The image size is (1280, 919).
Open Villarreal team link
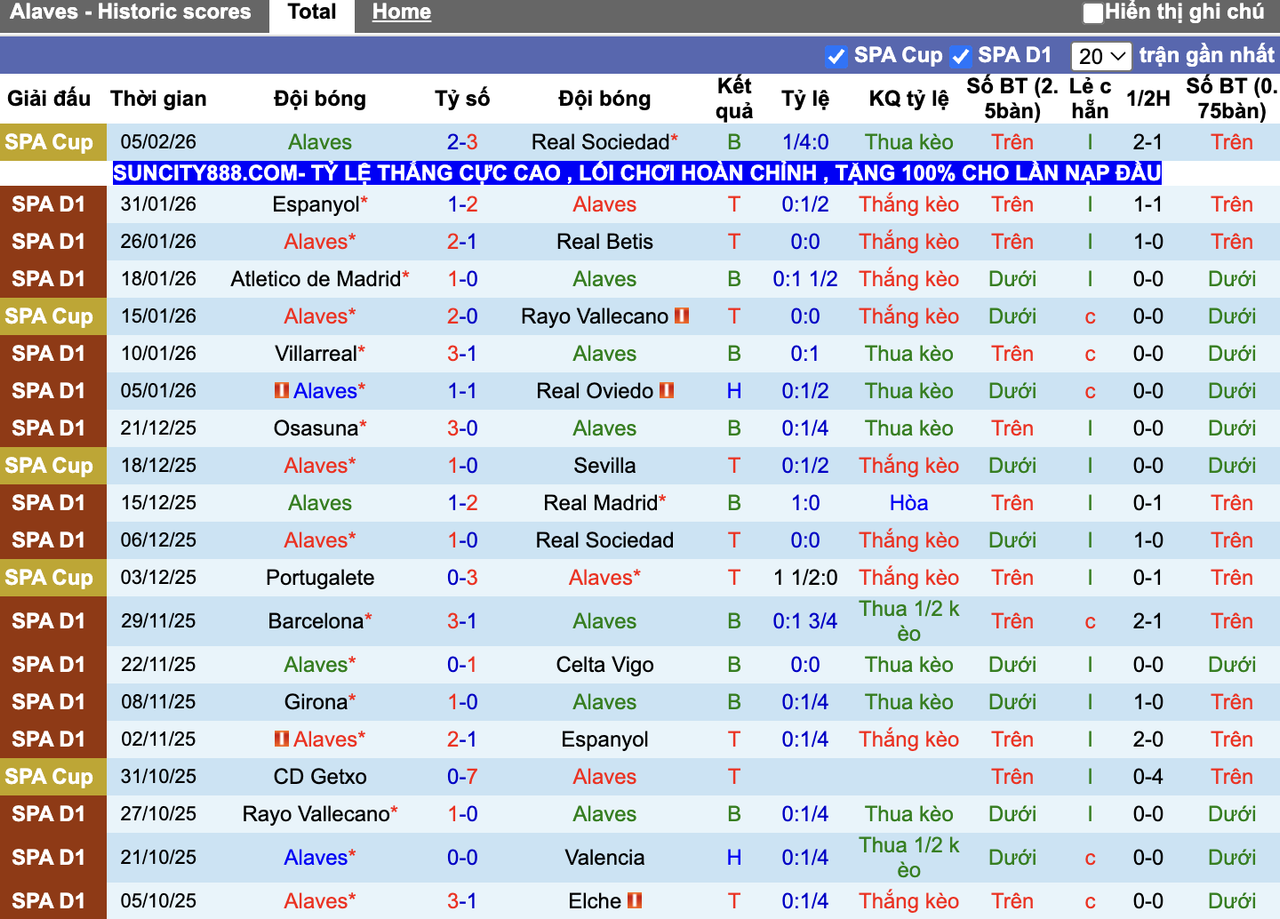tap(316, 353)
